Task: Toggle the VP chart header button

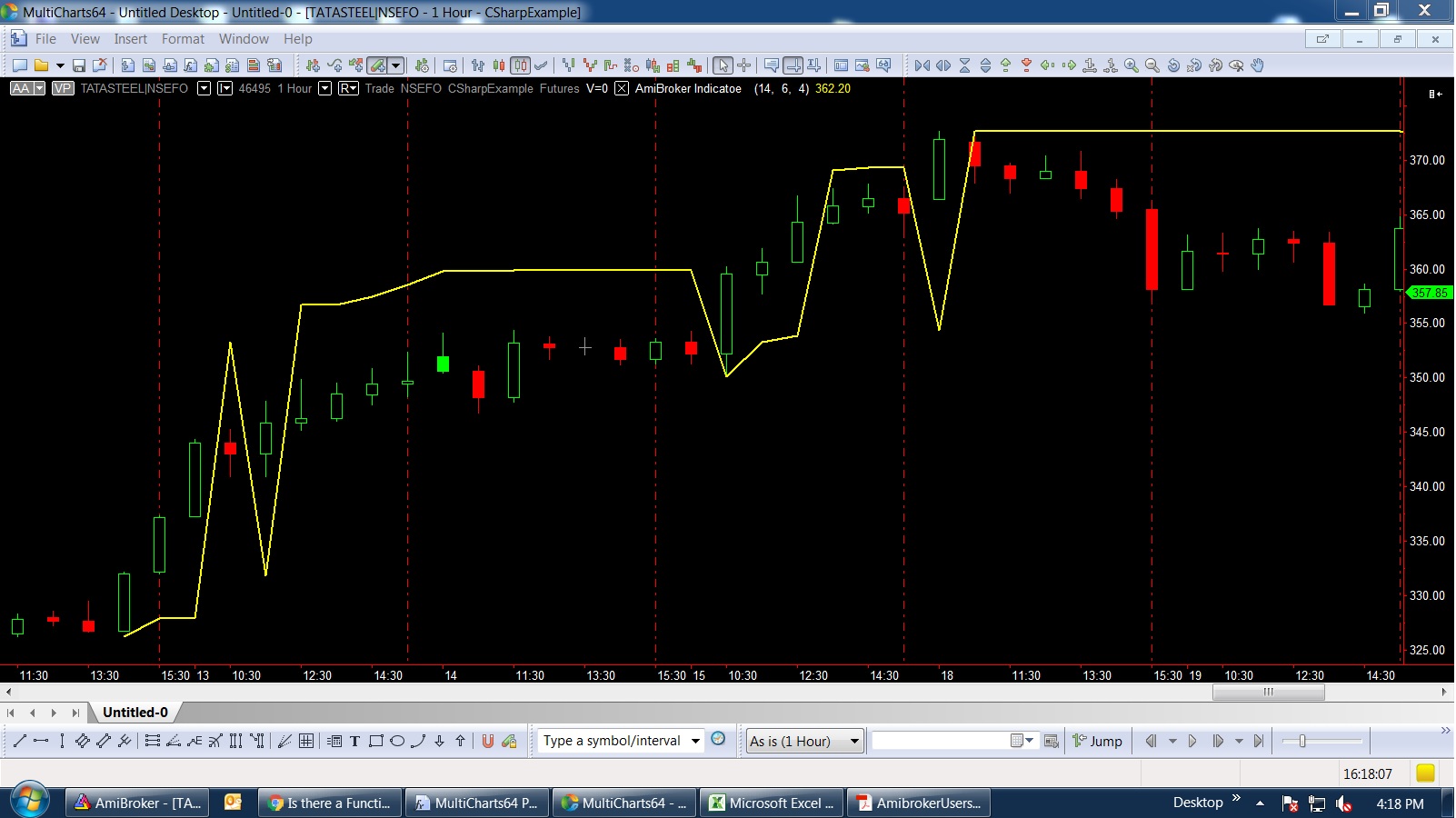Action: coord(63,88)
